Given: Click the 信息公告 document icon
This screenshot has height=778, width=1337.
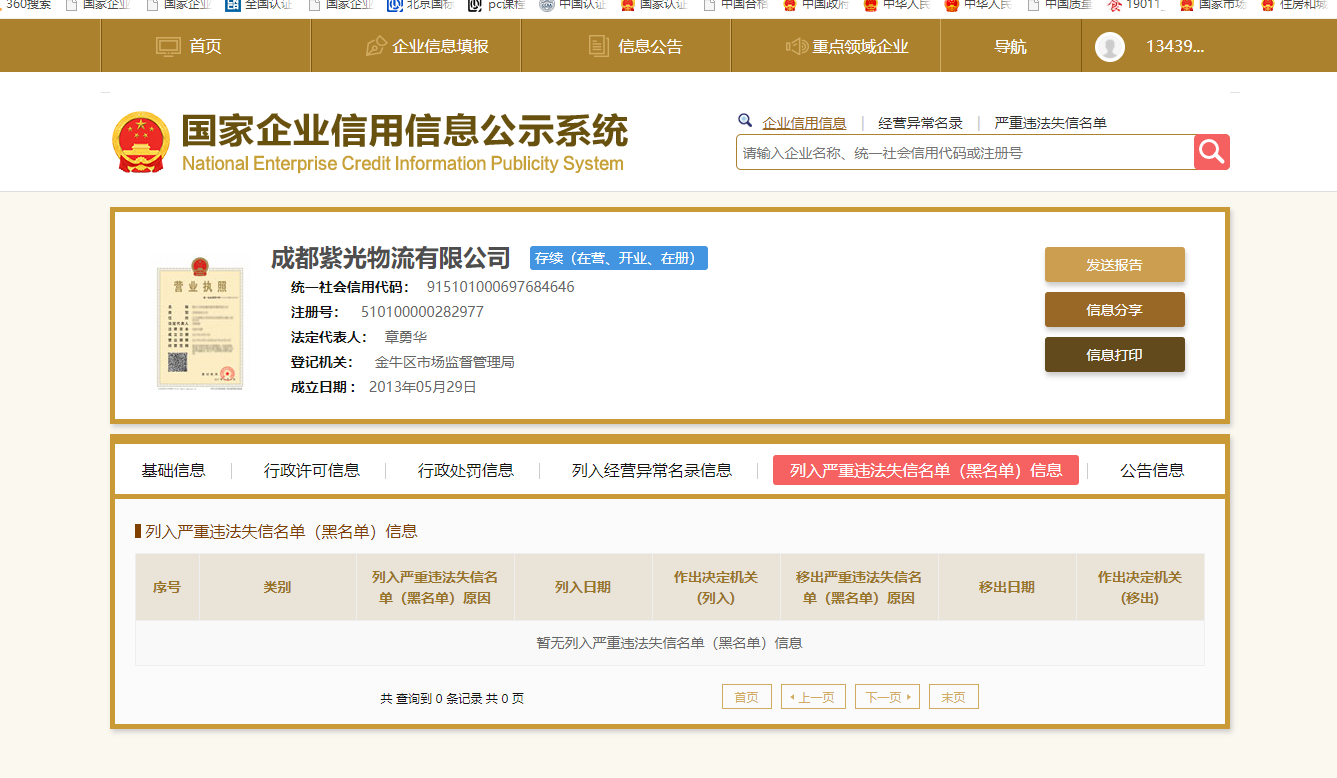Looking at the screenshot, I should coord(598,46).
